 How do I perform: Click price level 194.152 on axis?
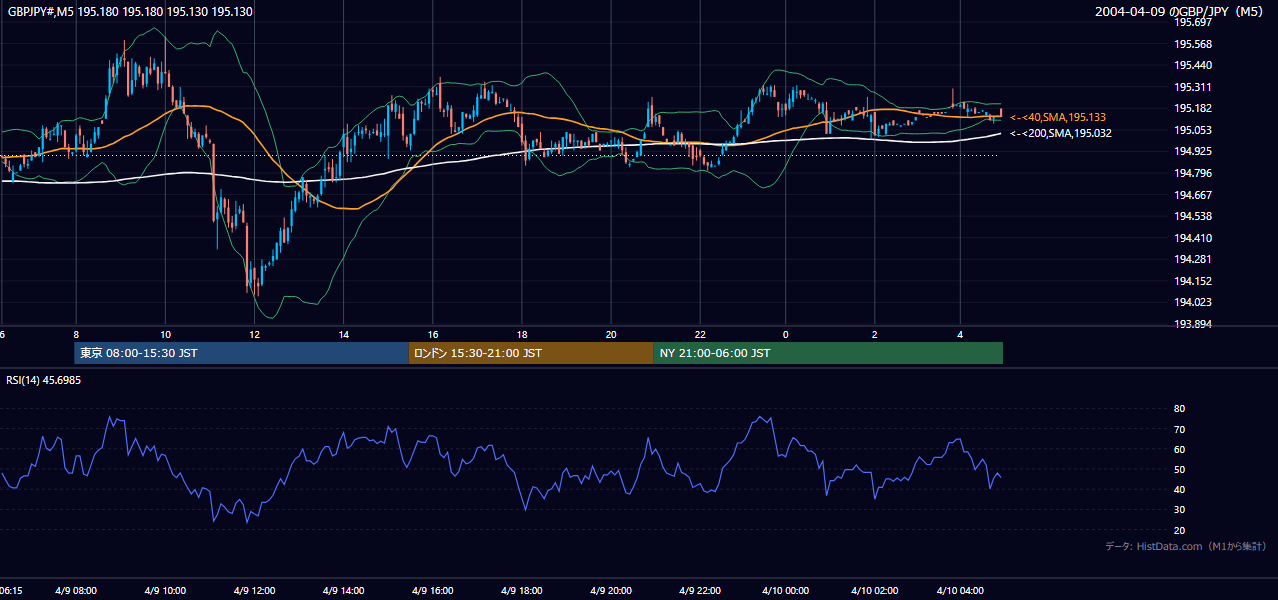pyautogui.click(x=1193, y=281)
